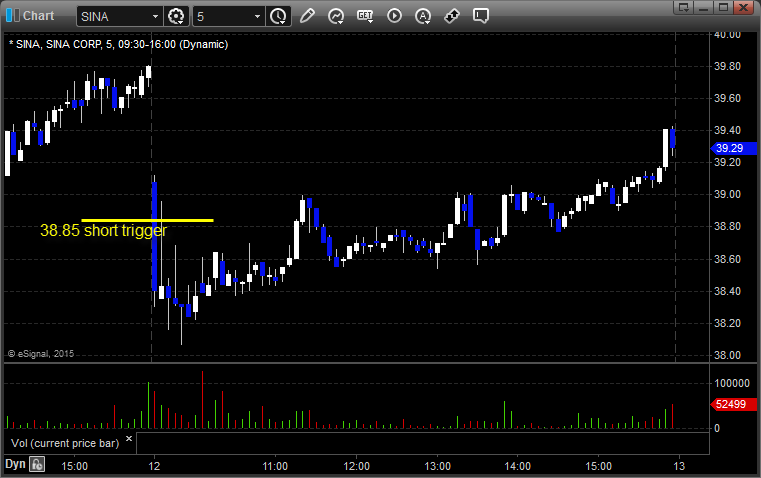Maximize the Chart window

724,7
